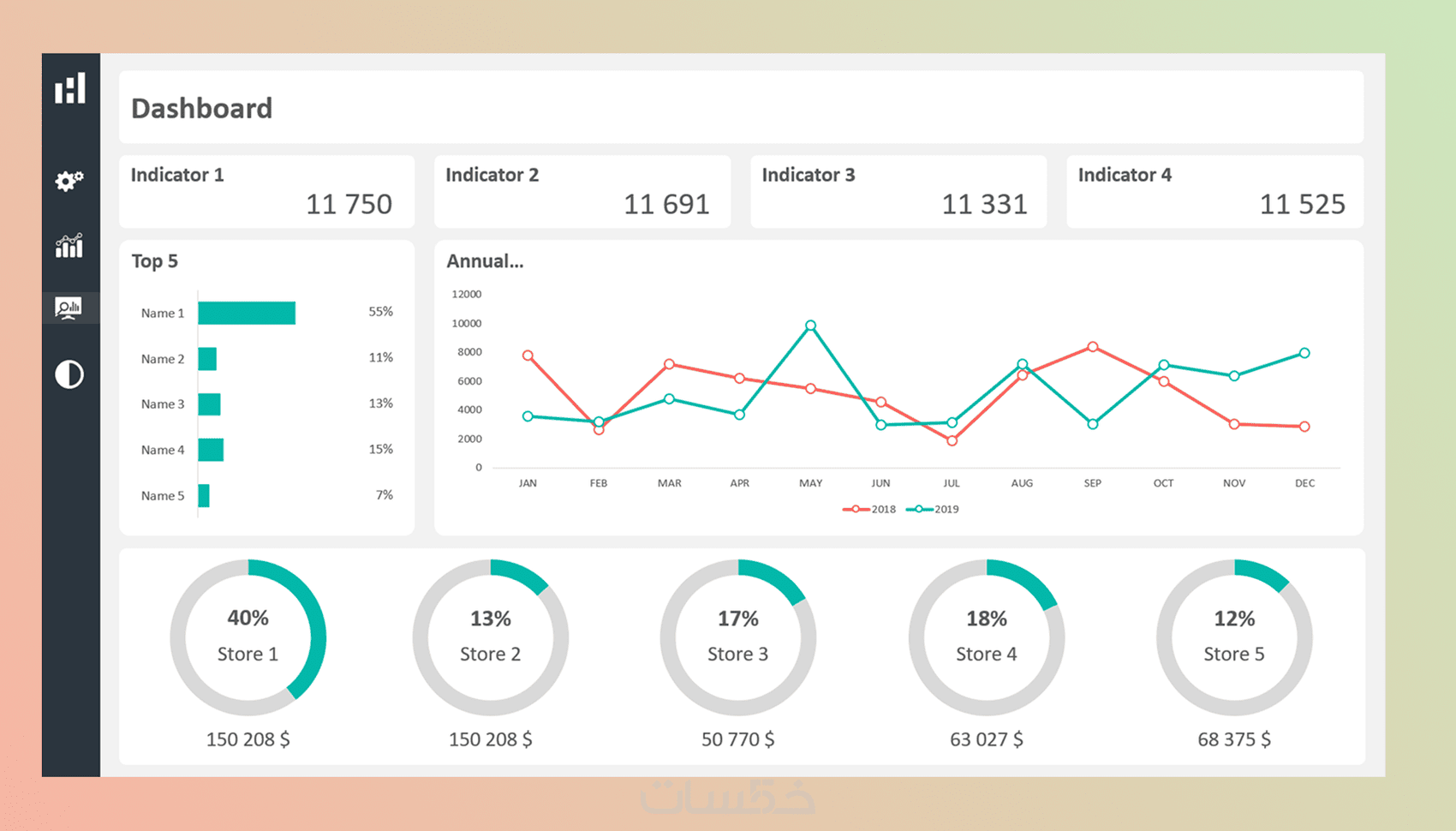Select the presentation board icon in sidebar
Viewport: 1456px width, 831px height.
point(69,308)
